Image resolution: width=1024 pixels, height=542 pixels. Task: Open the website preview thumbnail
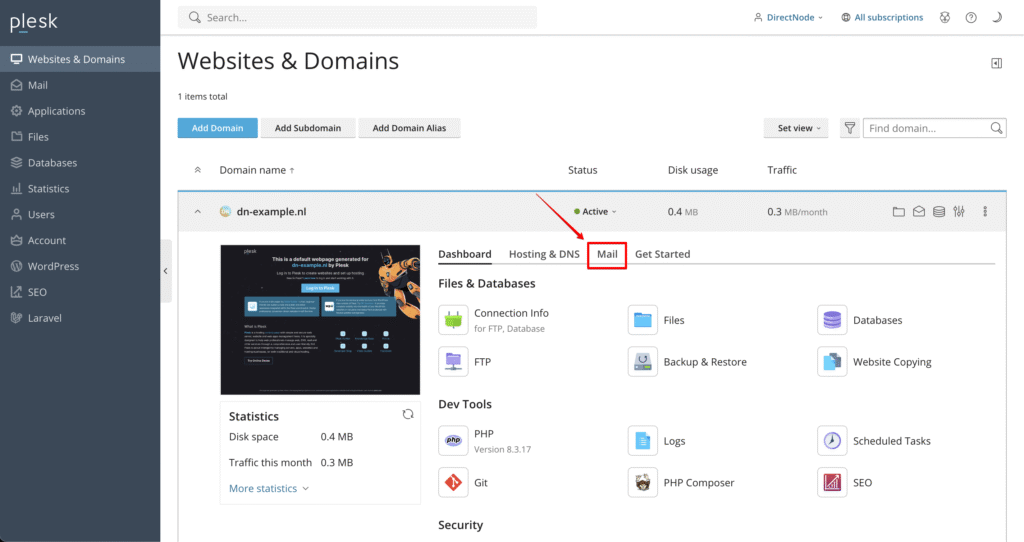pos(320,319)
